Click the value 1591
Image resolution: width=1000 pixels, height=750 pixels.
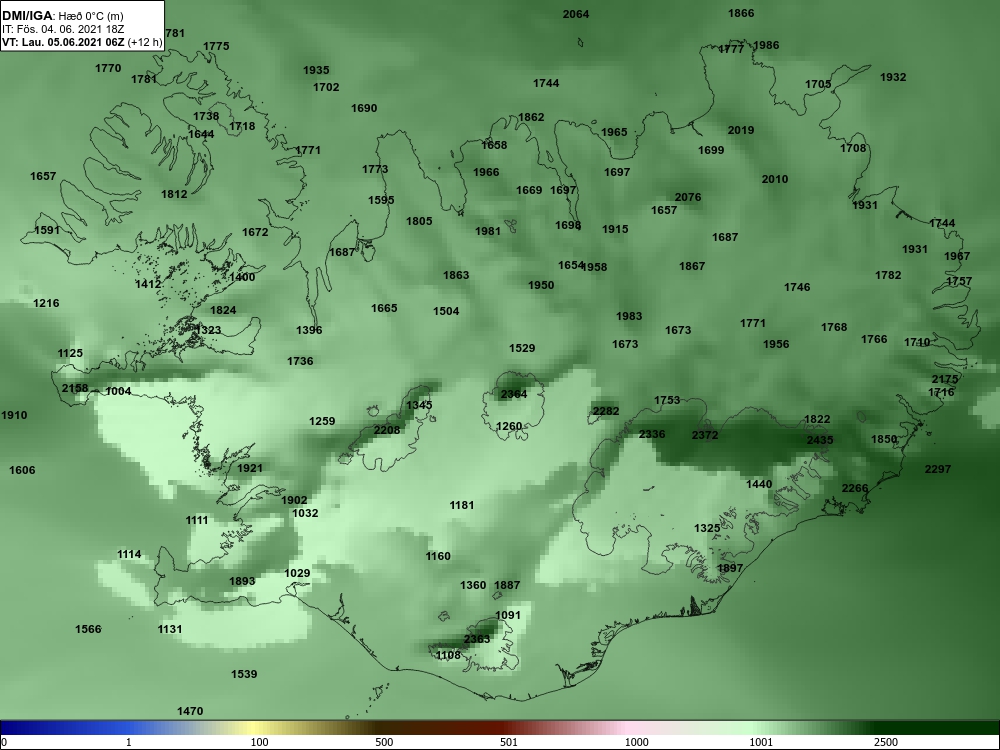coord(47,230)
